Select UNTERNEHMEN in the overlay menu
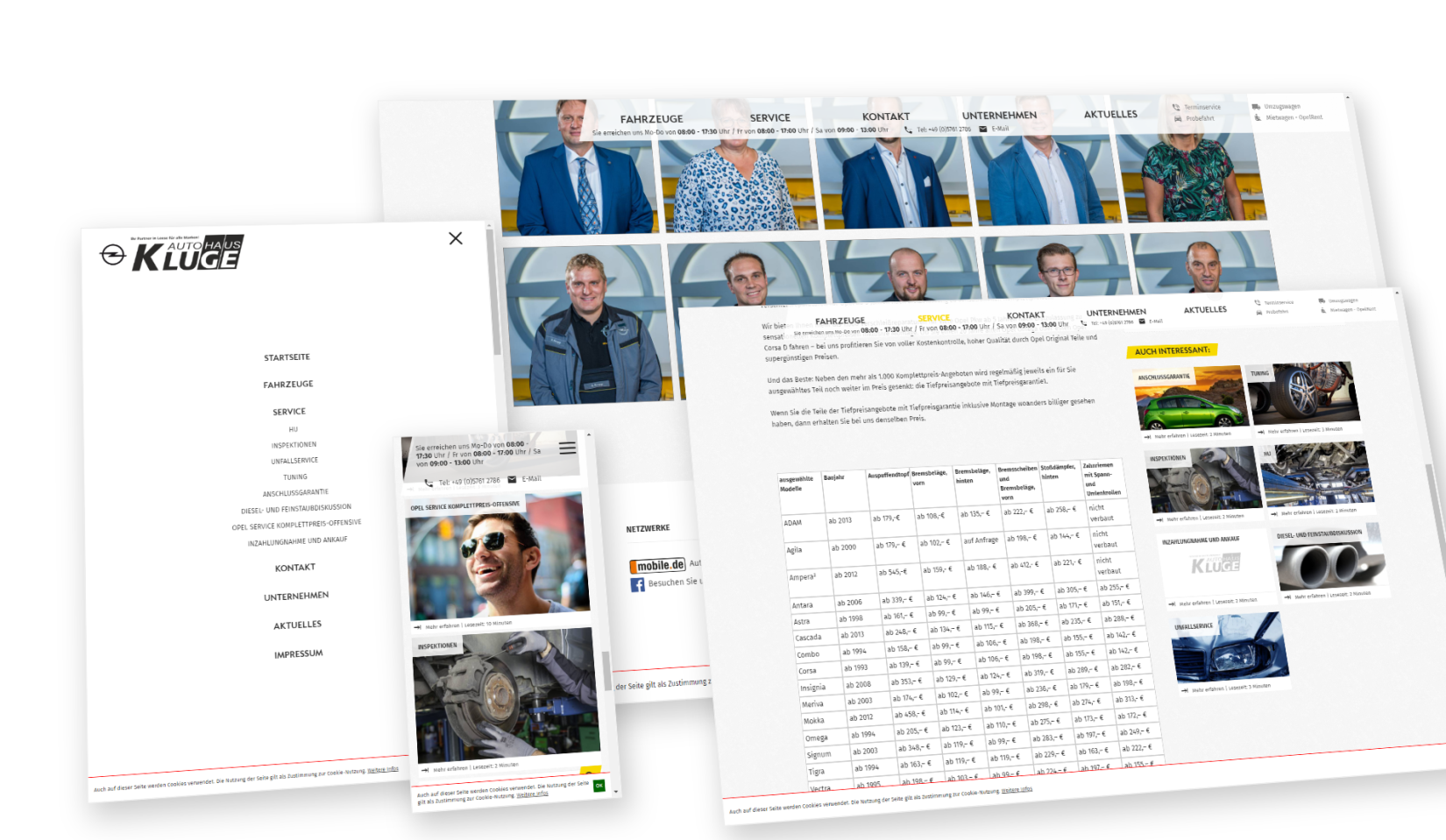This screenshot has width=1446, height=840. point(296,596)
